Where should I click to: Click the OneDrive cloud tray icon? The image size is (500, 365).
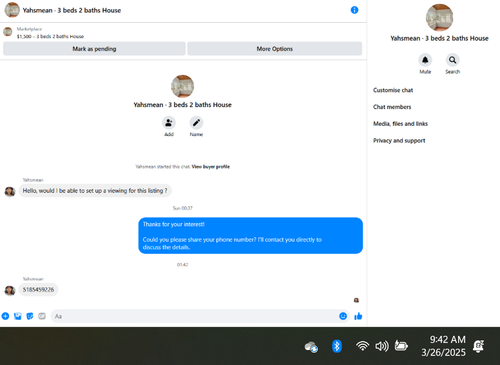(311, 347)
